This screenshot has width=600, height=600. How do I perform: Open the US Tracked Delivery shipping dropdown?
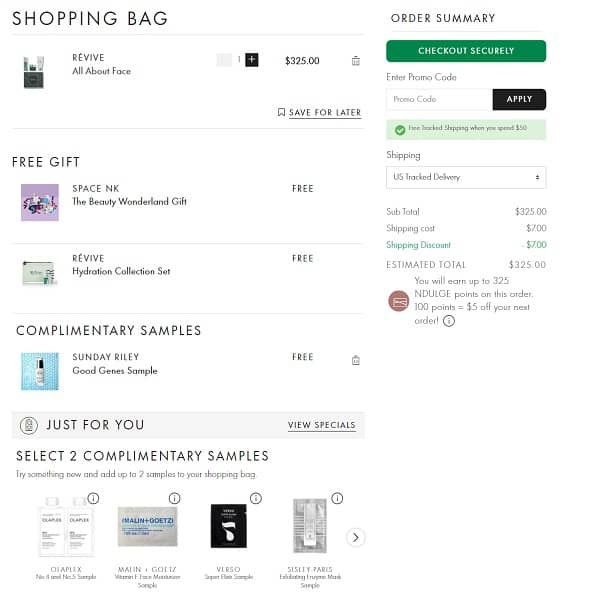pyautogui.click(x=466, y=177)
